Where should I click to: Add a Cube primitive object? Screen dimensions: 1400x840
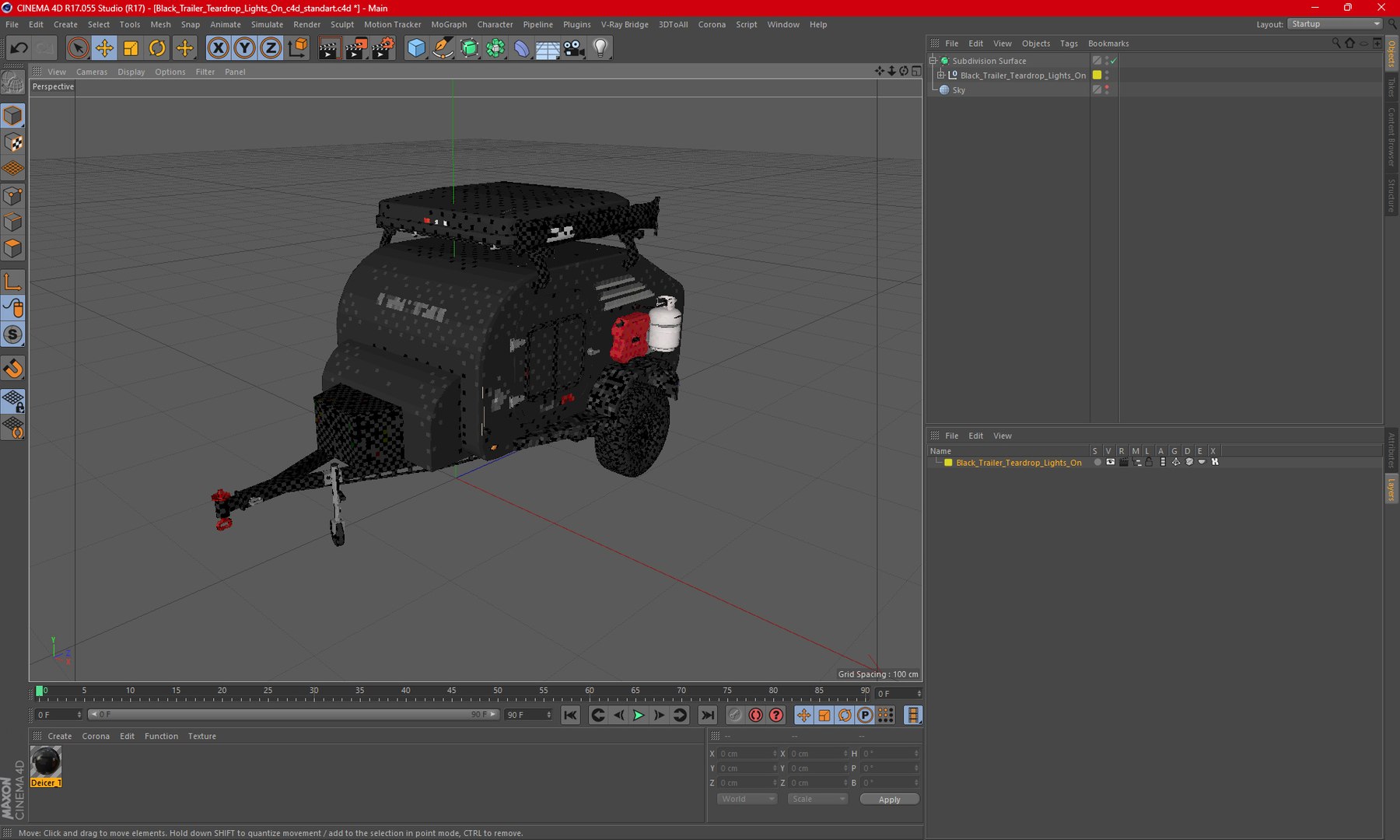(x=416, y=48)
